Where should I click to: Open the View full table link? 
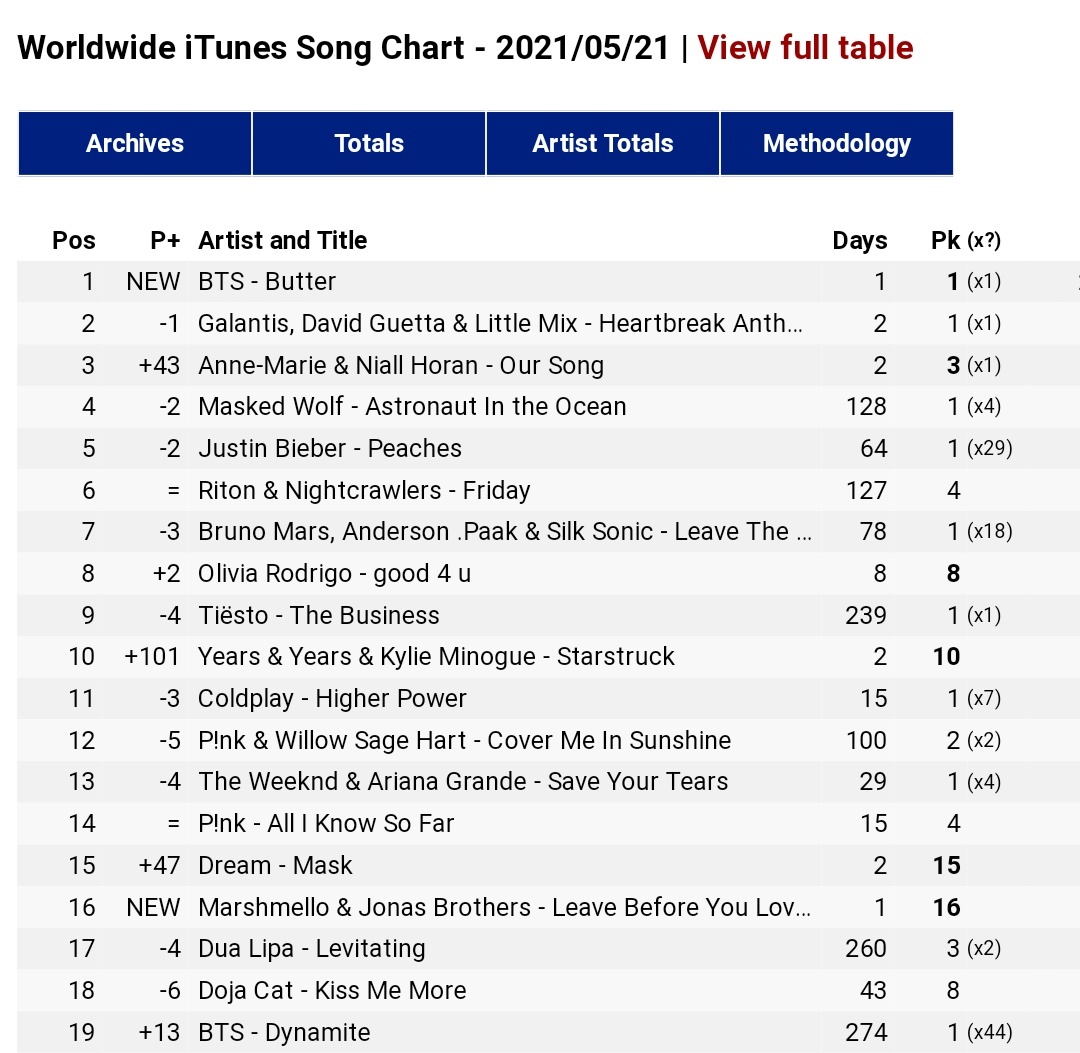pos(805,48)
